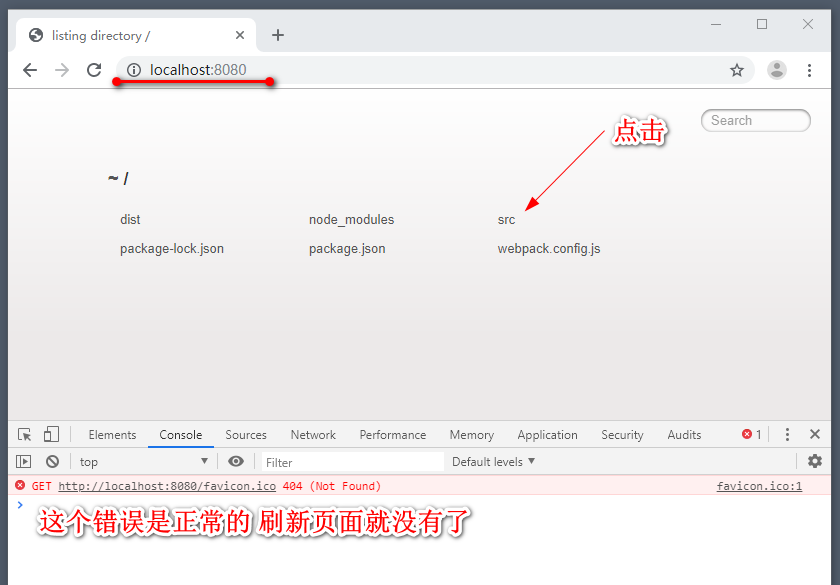Switch to the Sources tab
Image resolution: width=840 pixels, height=585 pixels.
(x=245, y=434)
